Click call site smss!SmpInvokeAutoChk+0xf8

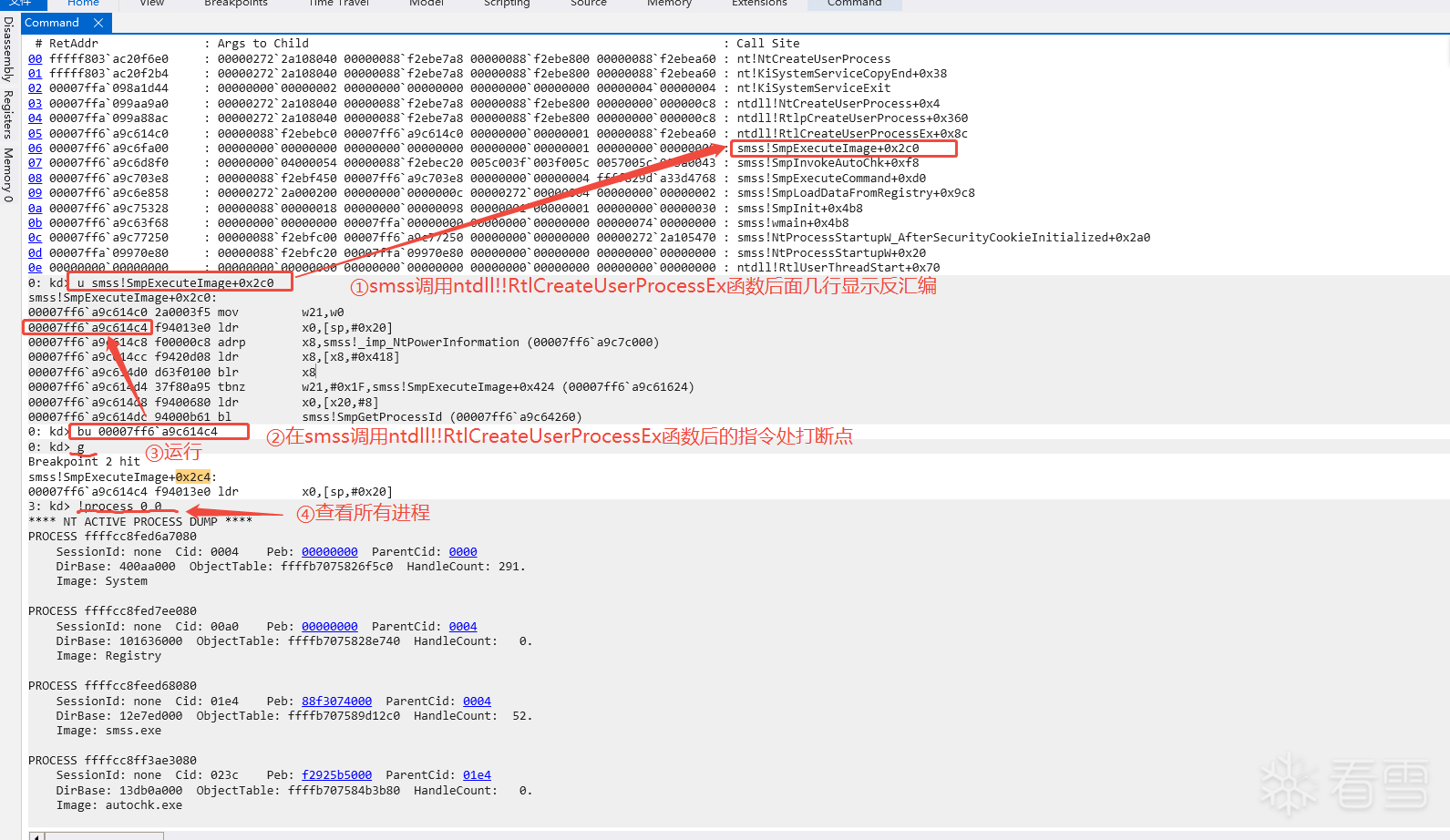pyautogui.click(x=828, y=163)
